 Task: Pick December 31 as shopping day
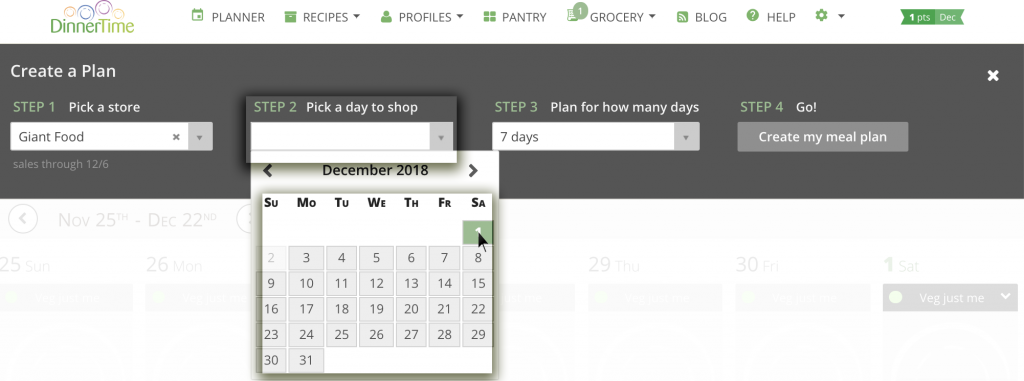click(x=306, y=359)
